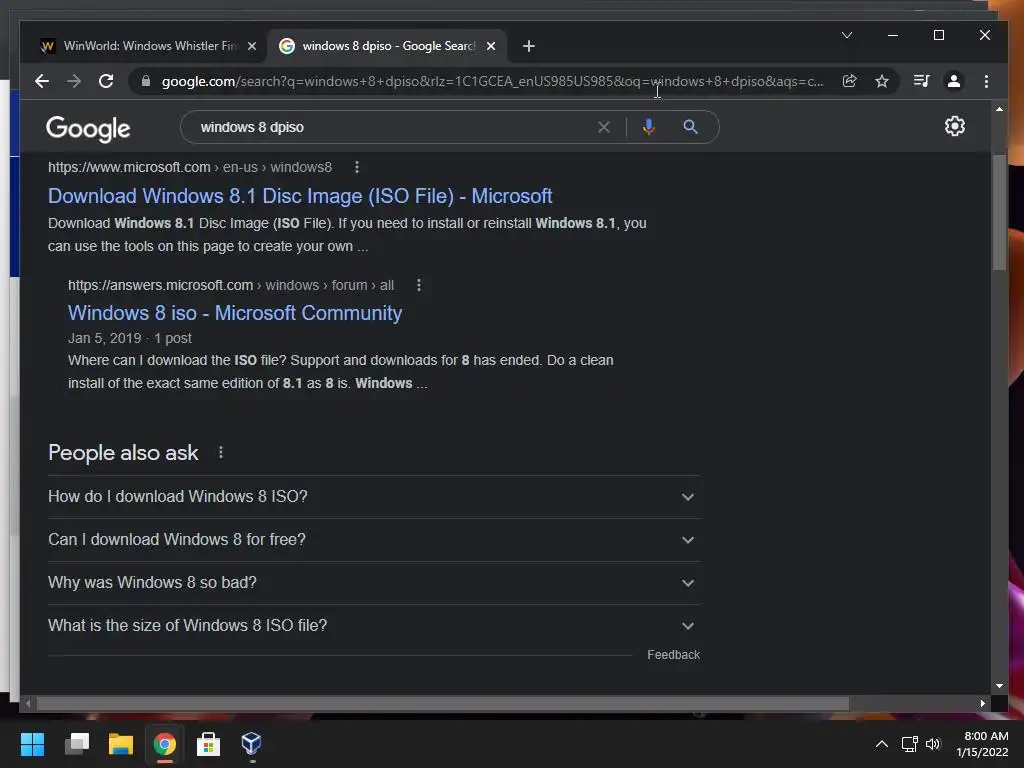The image size is (1024, 768).
Task: Go to Google home via the logo
Action: tap(88, 129)
